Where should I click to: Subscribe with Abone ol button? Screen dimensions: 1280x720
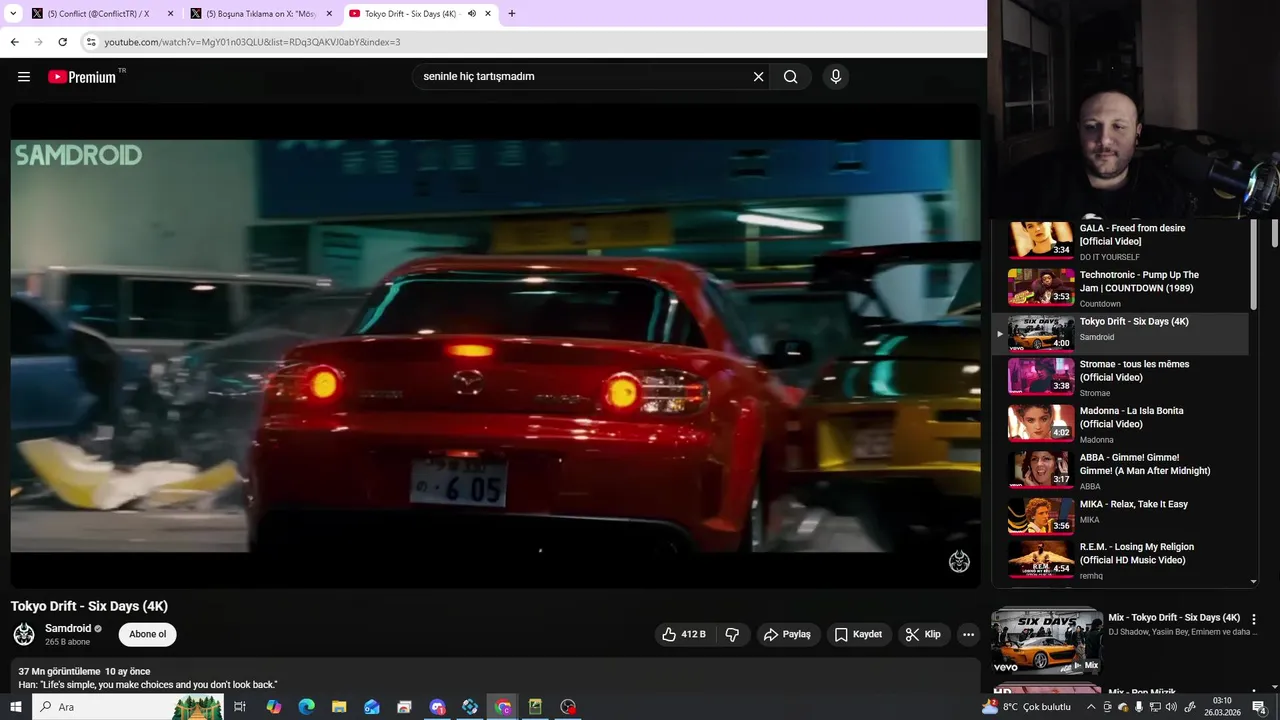[148, 634]
